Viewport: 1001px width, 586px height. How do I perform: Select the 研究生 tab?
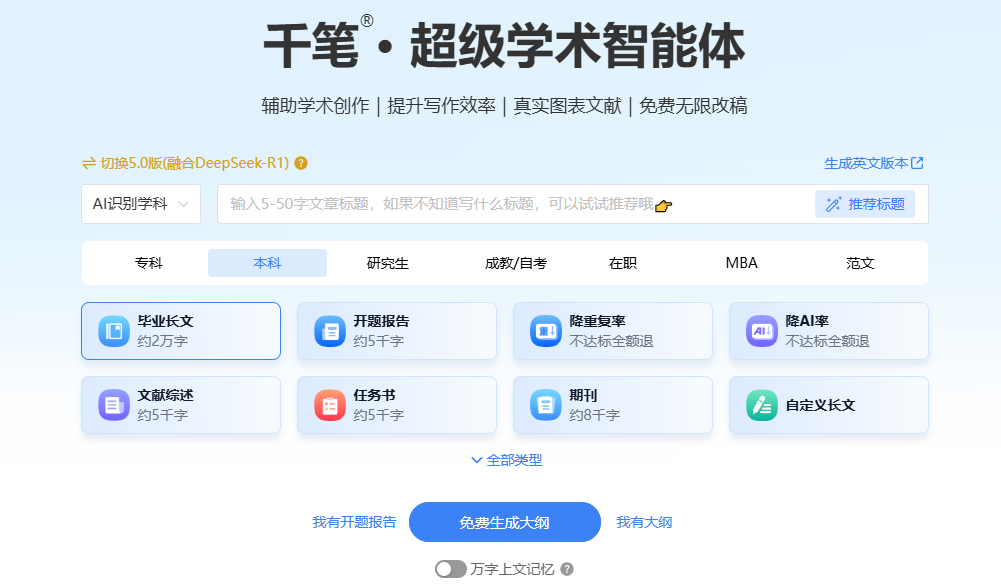coord(387,263)
